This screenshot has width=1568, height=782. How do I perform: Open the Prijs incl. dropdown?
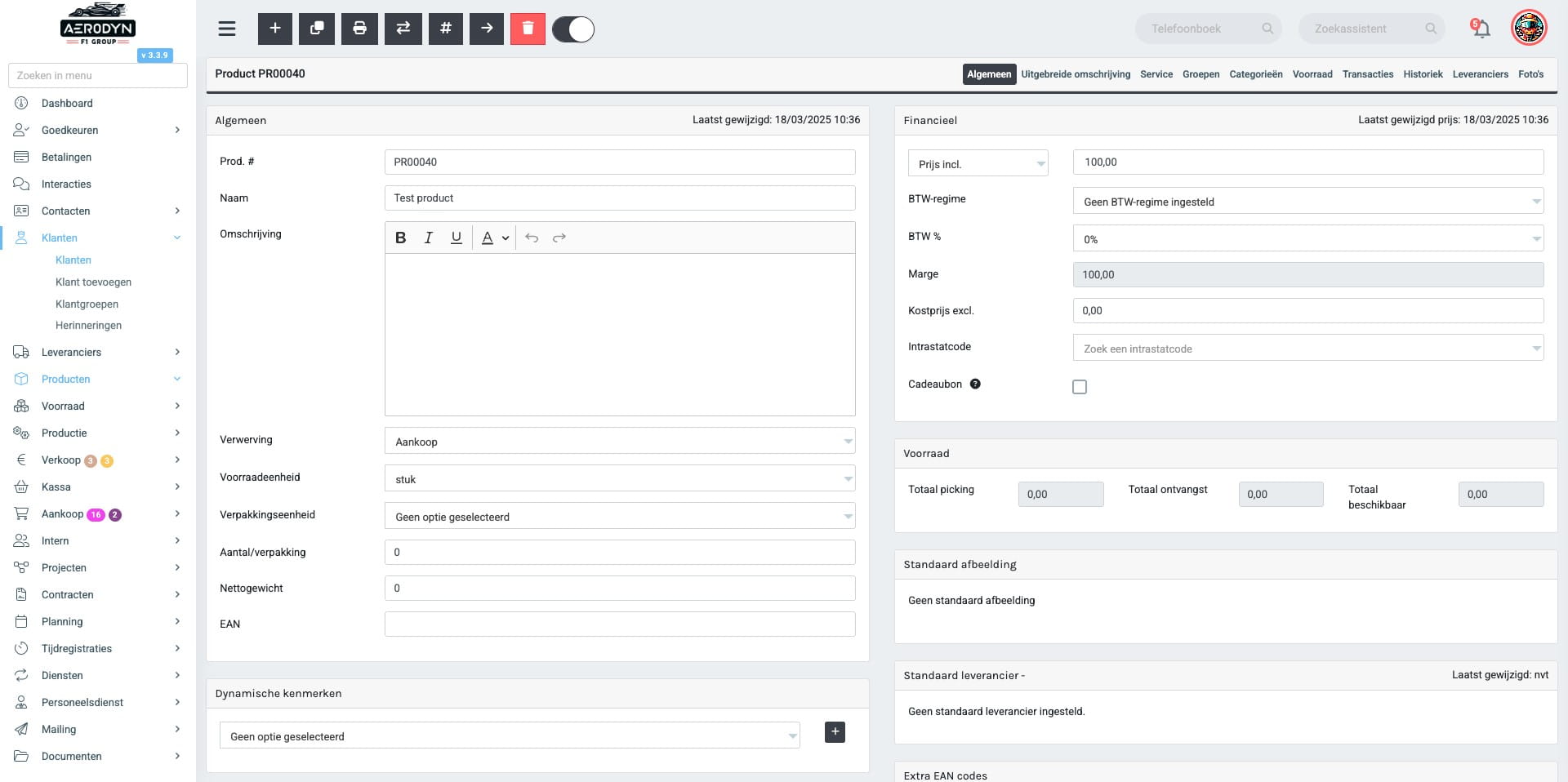coord(978,163)
